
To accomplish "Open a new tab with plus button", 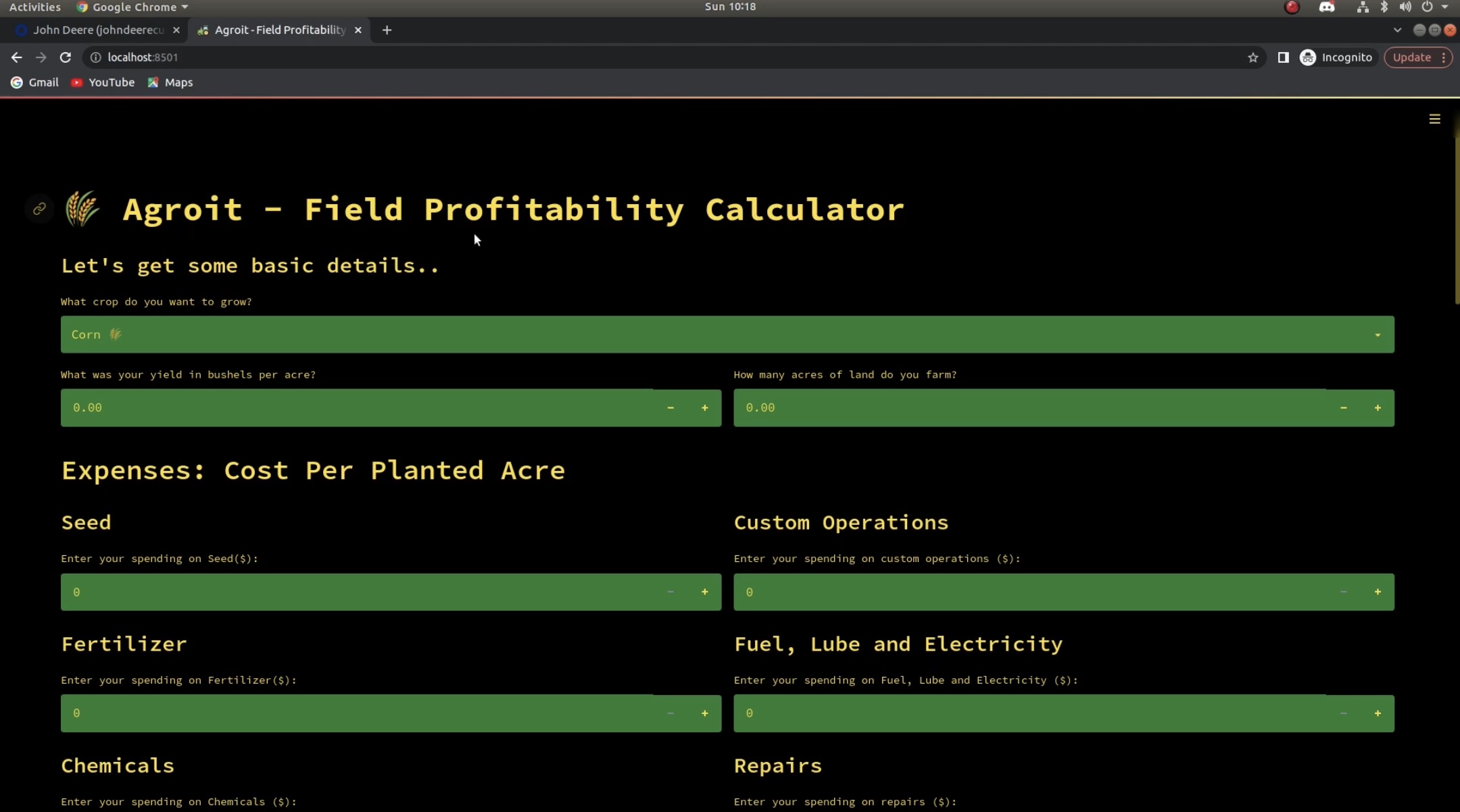I will (387, 30).
